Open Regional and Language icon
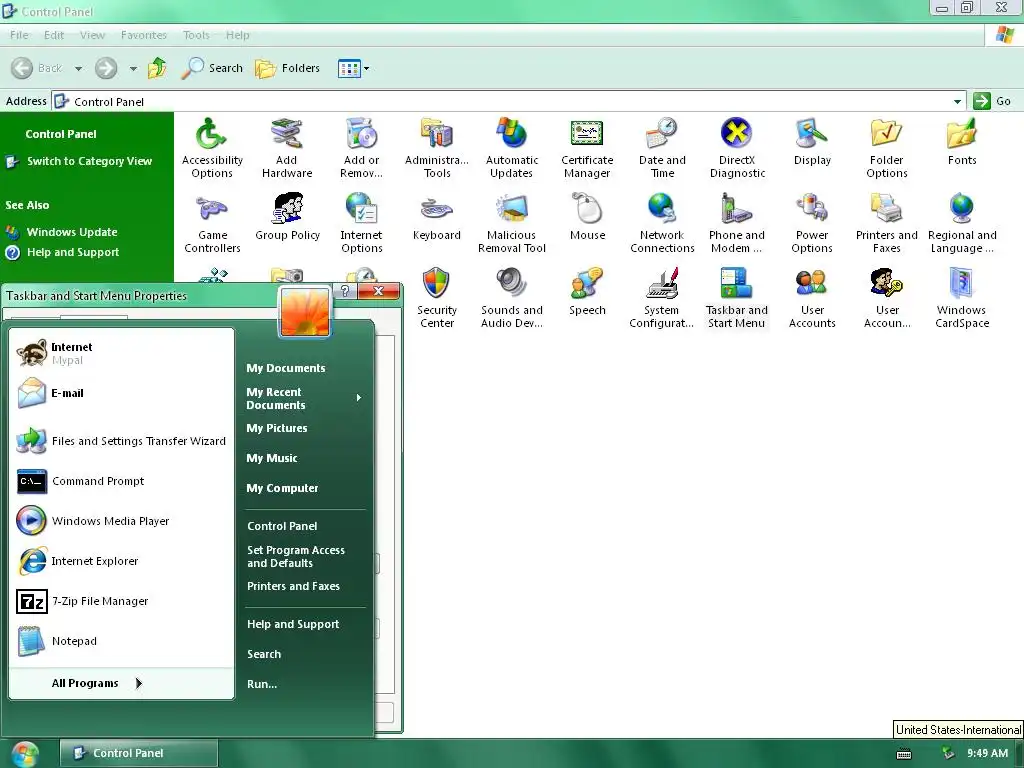The height and width of the screenshot is (768, 1024). click(x=962, y=223)
